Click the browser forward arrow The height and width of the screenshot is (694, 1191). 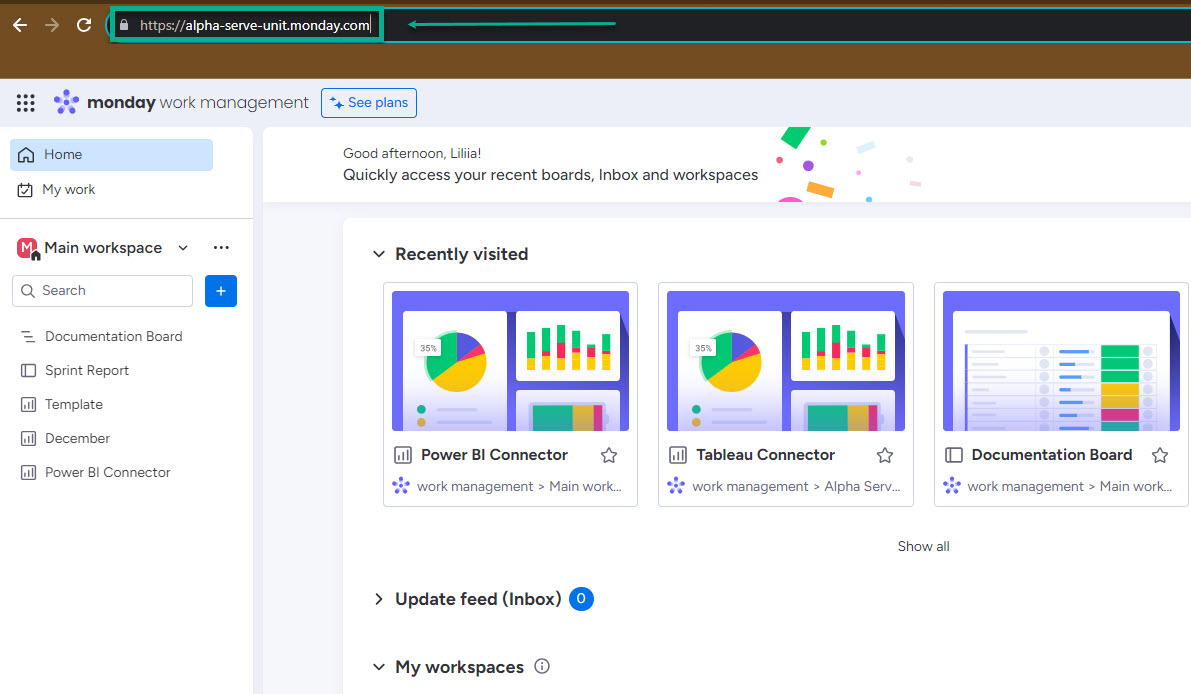[x=52, y=25]
